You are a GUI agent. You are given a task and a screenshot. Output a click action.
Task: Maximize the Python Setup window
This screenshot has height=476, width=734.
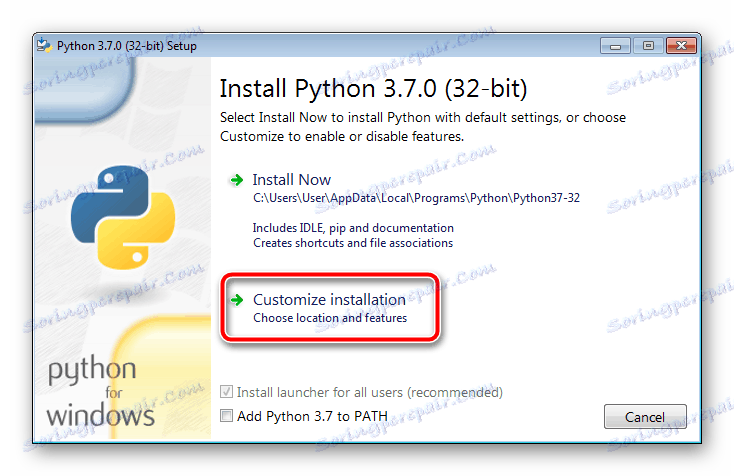pyautogui.click(x=648, y=46)
